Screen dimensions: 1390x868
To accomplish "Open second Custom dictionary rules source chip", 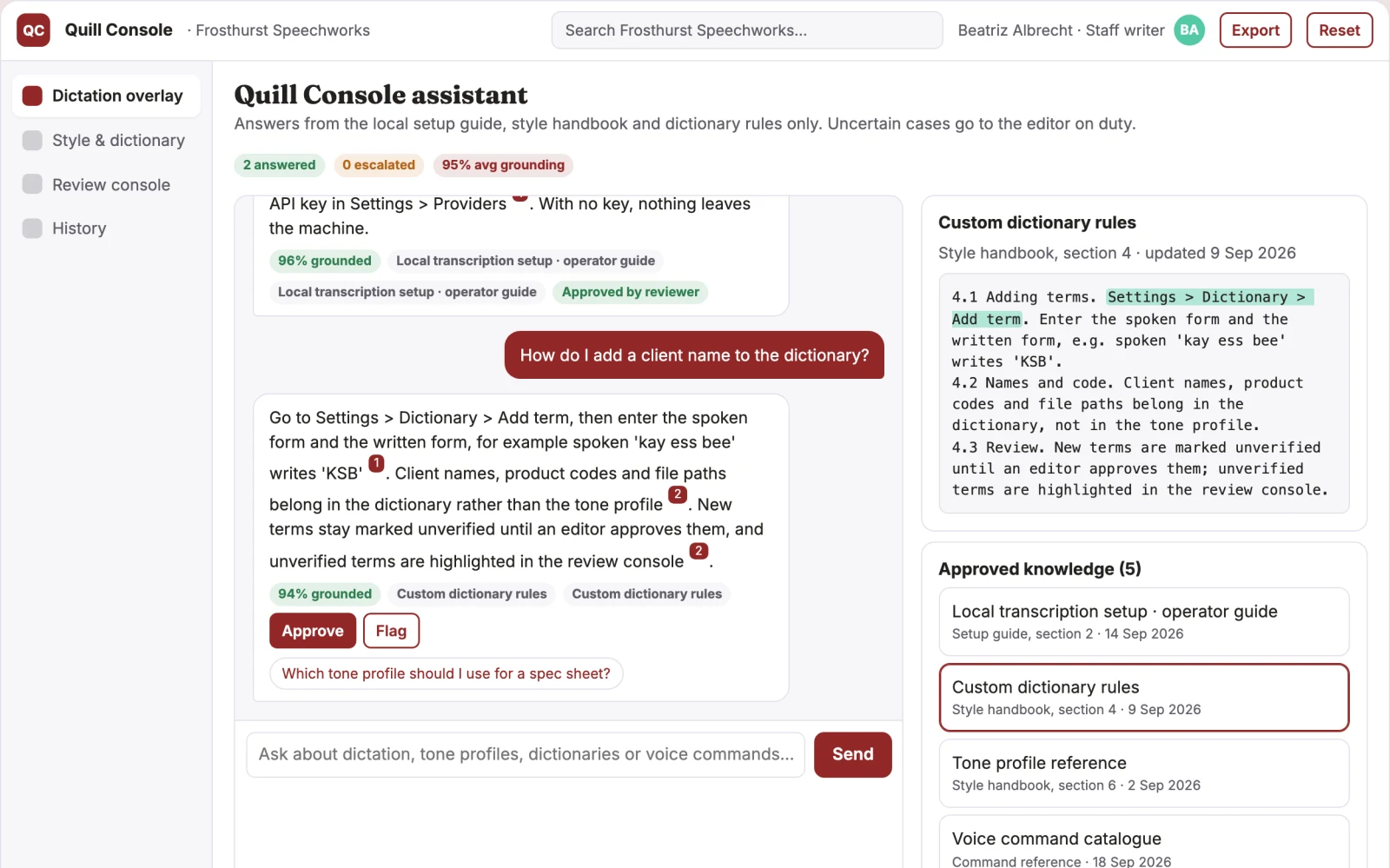I will pos(646,594).
